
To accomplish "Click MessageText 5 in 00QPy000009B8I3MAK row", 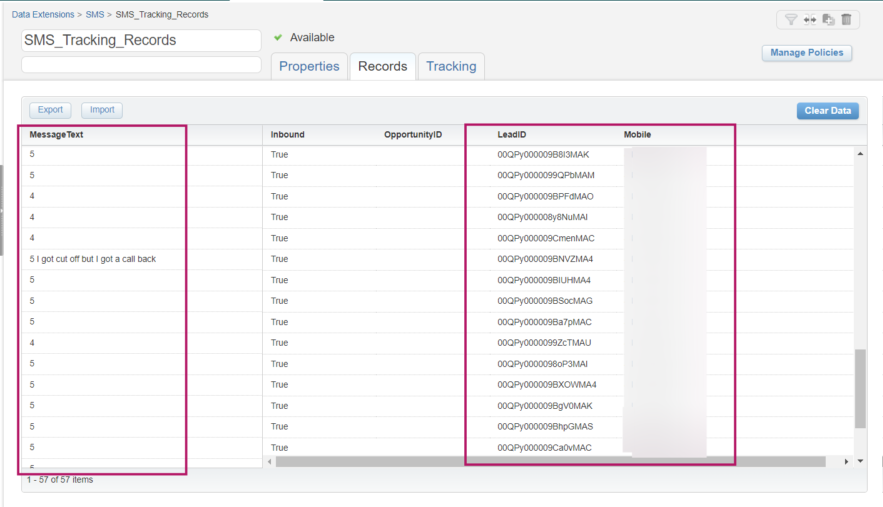I will 32,154.
